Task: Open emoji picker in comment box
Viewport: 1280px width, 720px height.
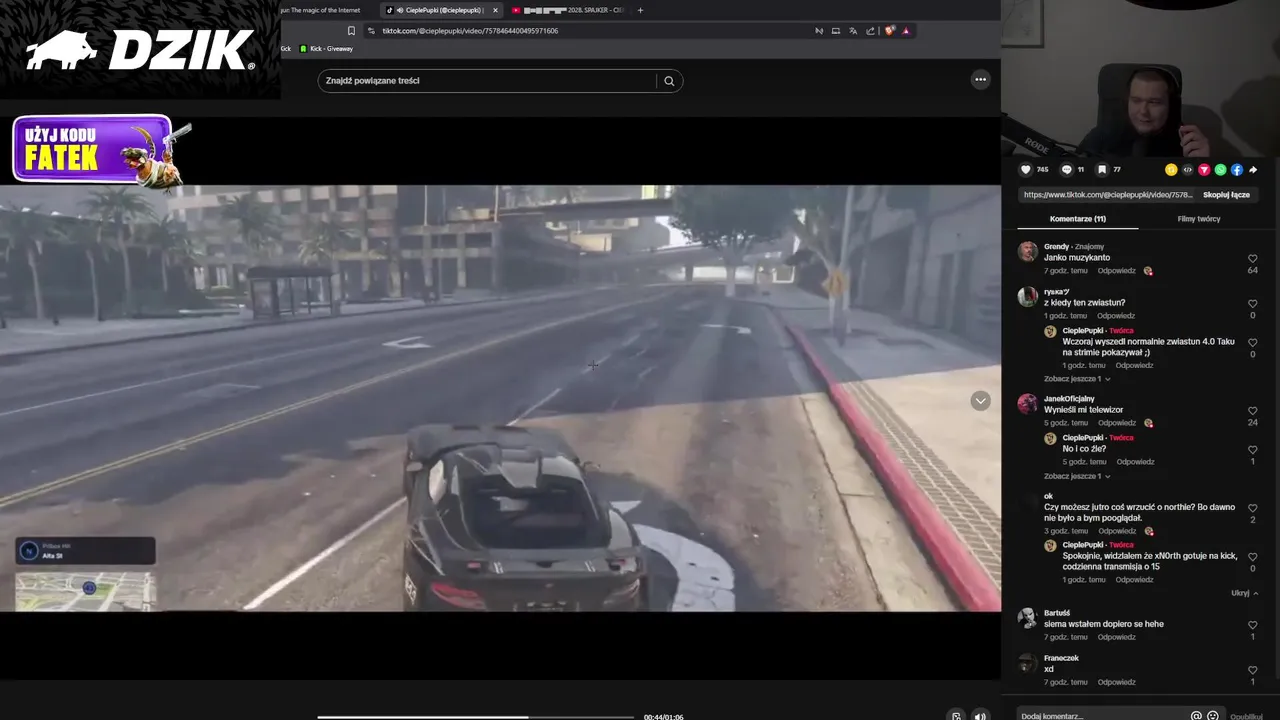Action: [x=1213, y=716]
